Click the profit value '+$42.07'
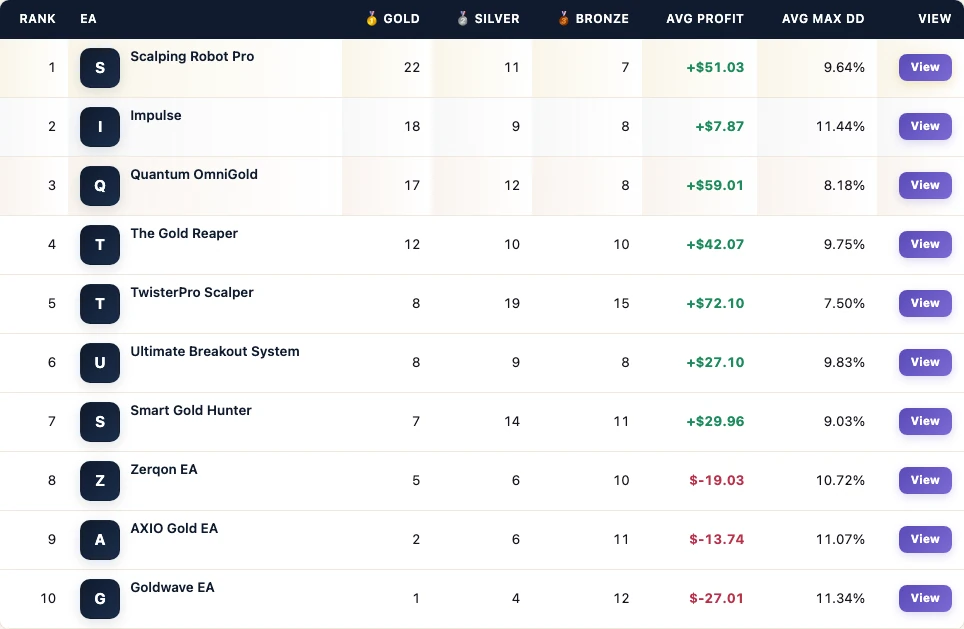964x629 pixels. 715,245
